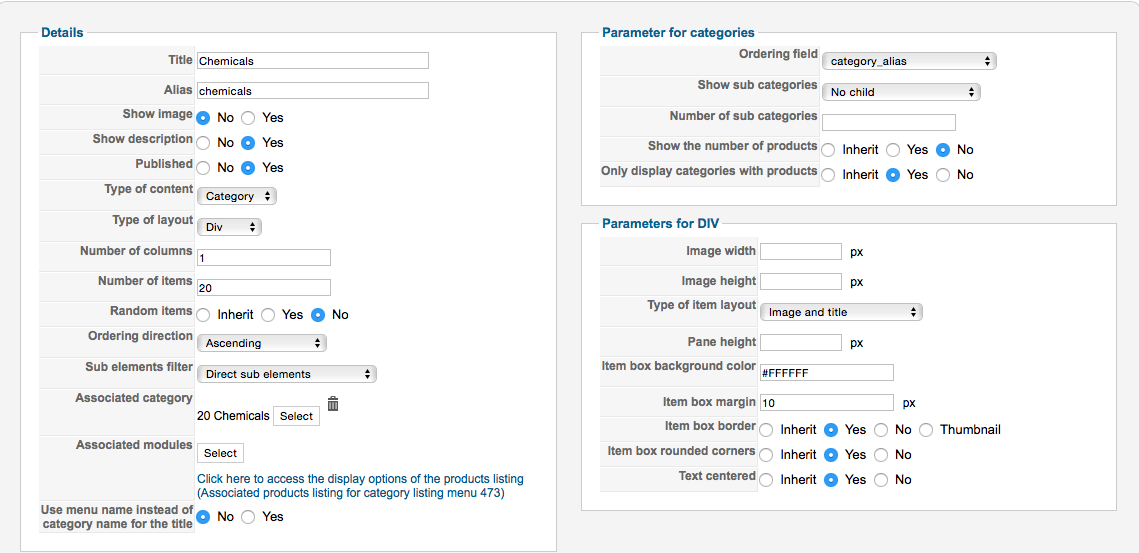Click the Image width input field
1139x553 pixels.
[x=801, y=252]
